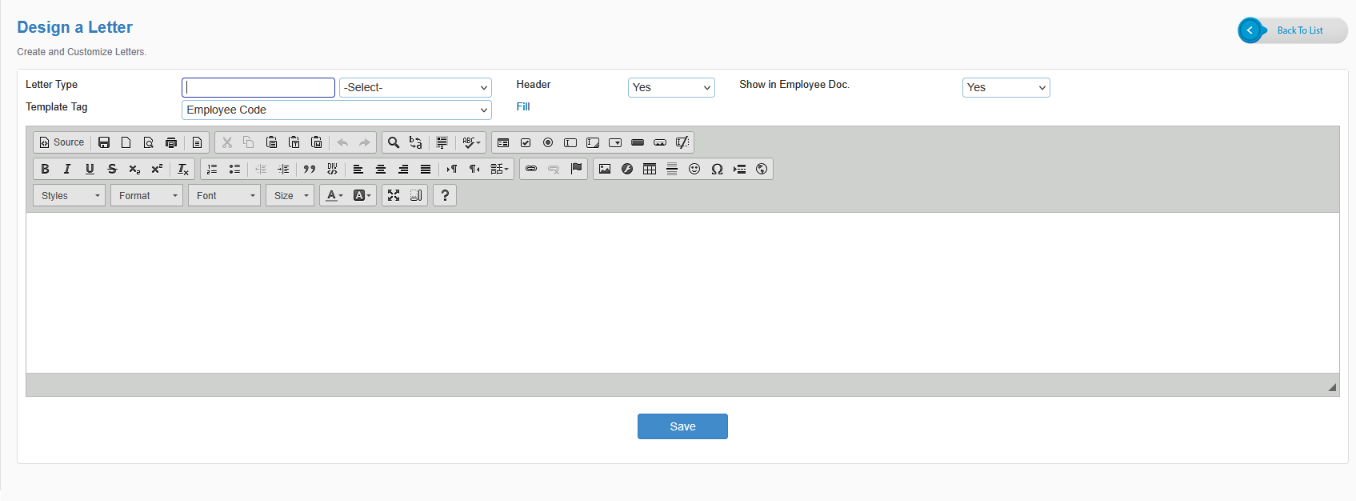
Task: Click the Insert Link chain icon
Action: tap(531, 169)
